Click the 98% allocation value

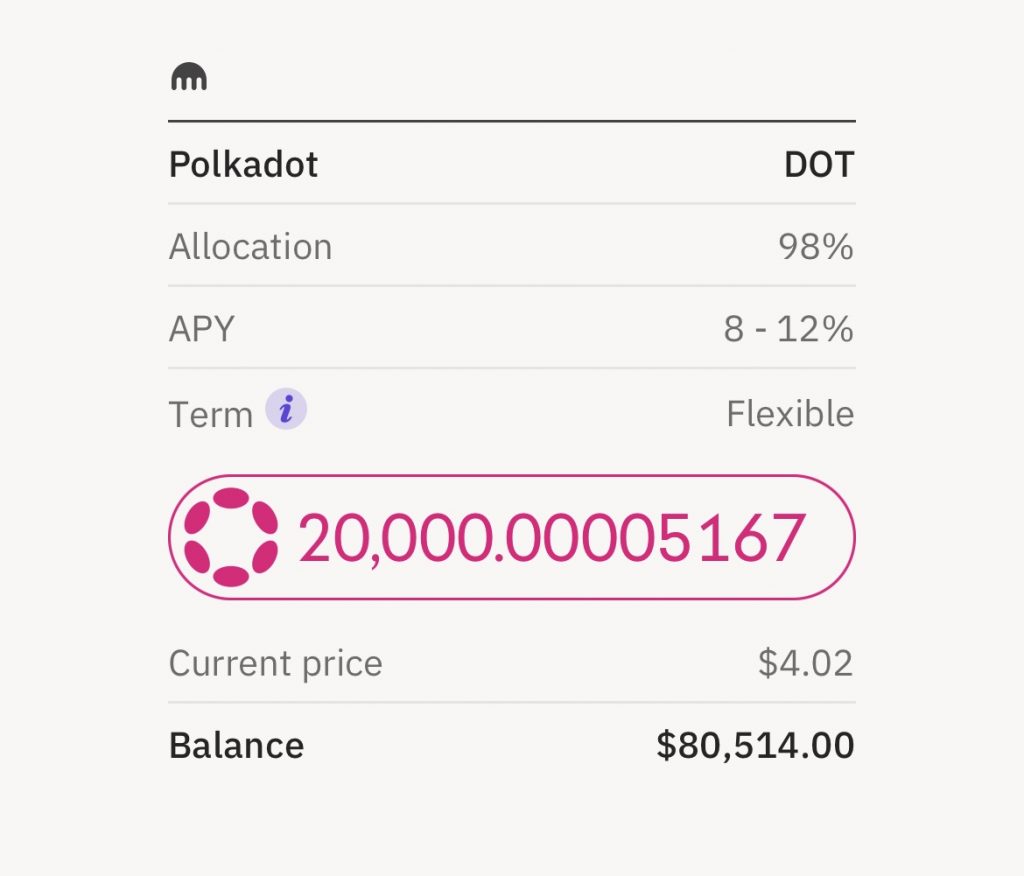click(816, 246)
